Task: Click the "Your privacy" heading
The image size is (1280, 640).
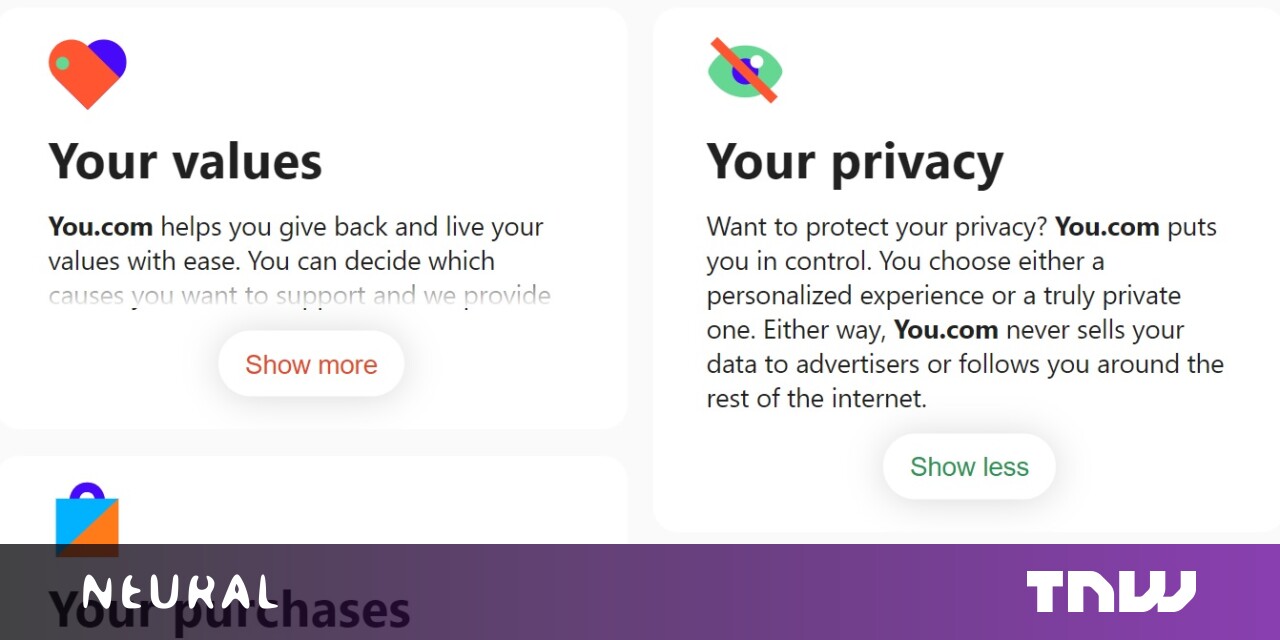Action: [854, 162]
